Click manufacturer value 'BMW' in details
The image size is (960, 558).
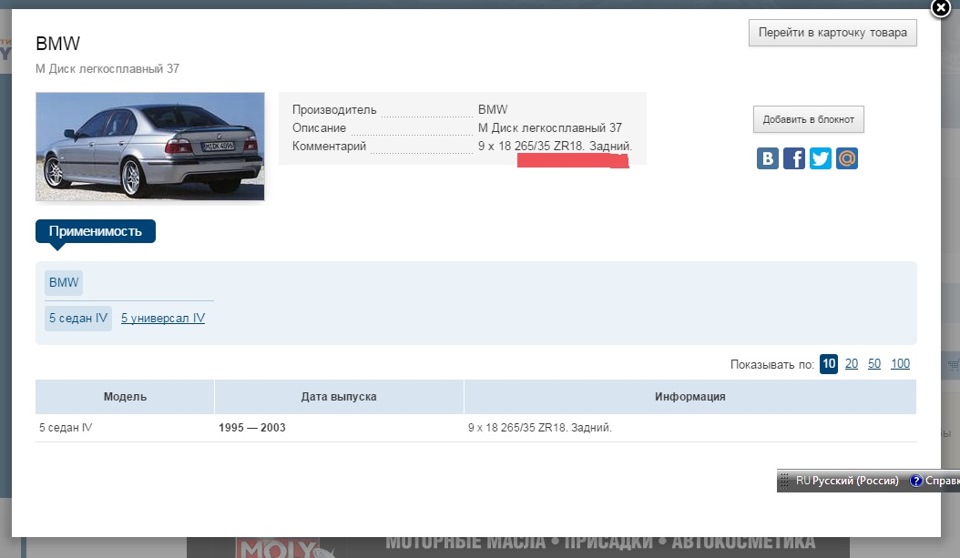click(493, 110)
